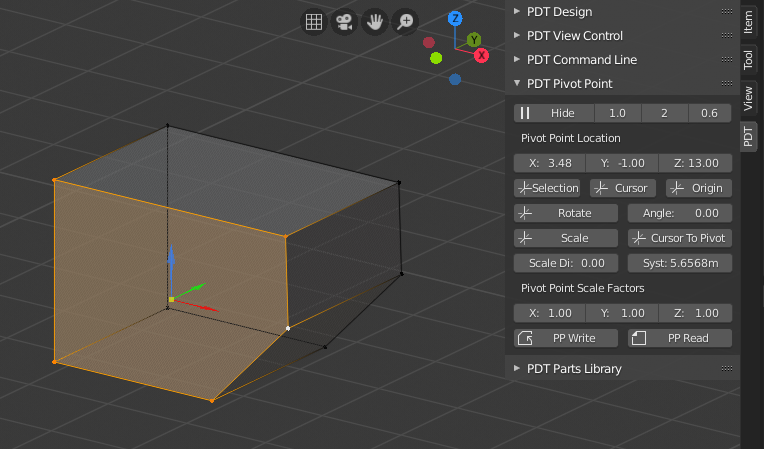Click the magnifier zoom view icon

click(x=405, y=22)
